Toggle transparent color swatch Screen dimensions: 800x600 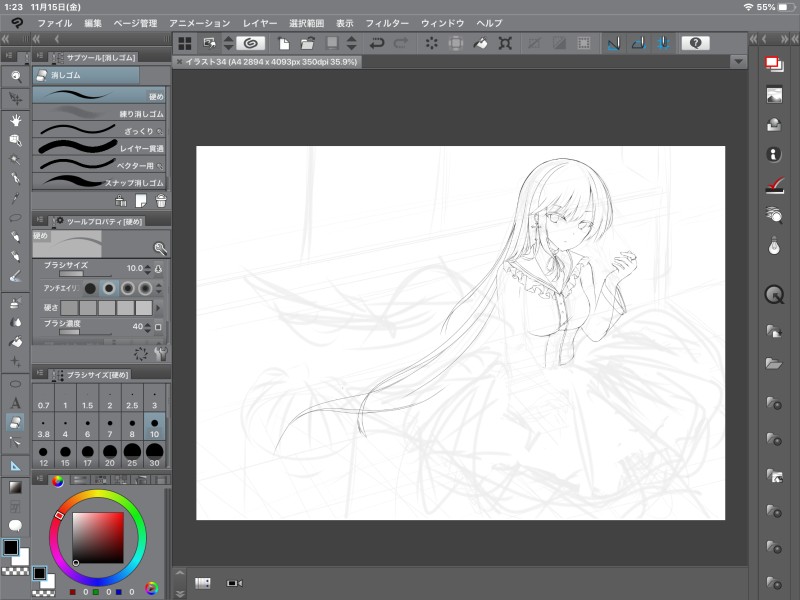pos(15,571)
